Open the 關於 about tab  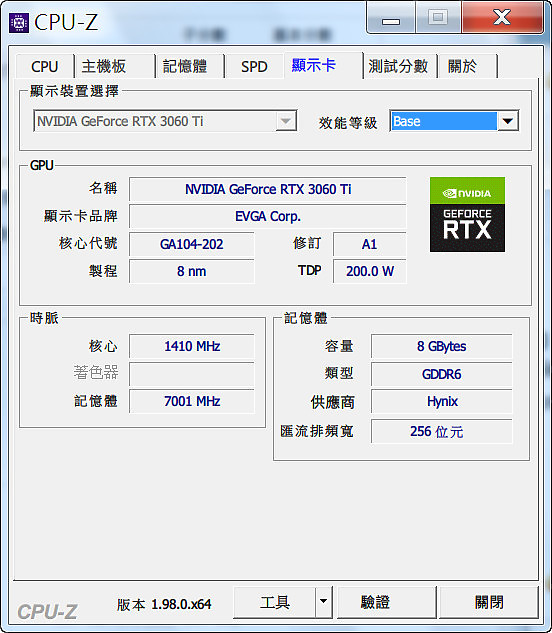[467, 66]
